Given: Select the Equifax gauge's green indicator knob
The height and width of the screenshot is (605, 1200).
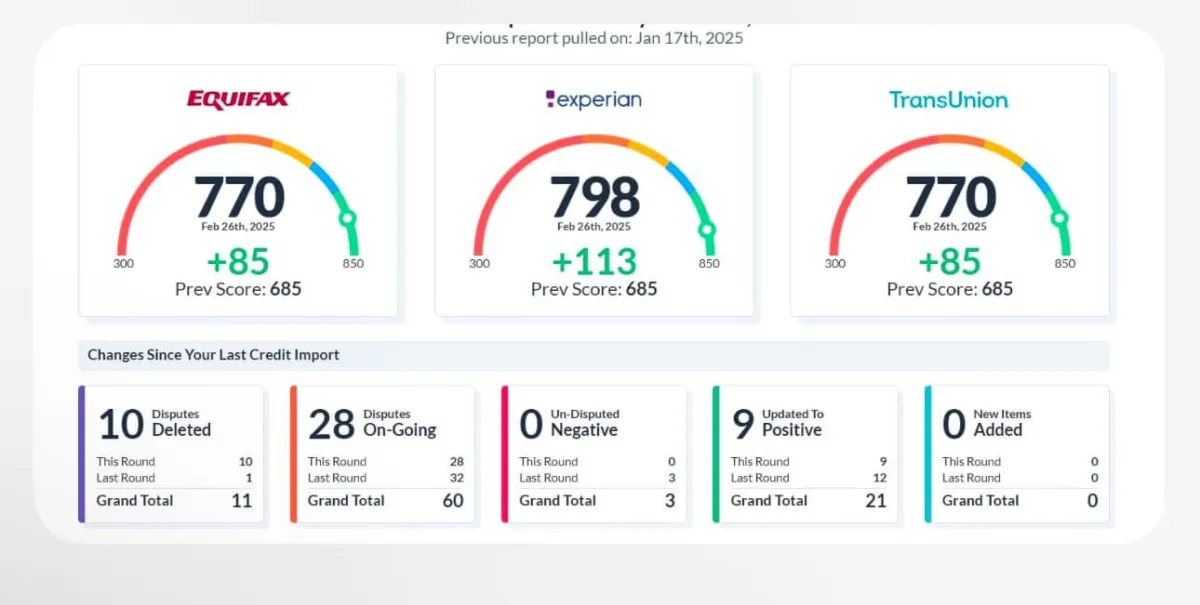Looking at the screenshot, I should pos(348,218).
